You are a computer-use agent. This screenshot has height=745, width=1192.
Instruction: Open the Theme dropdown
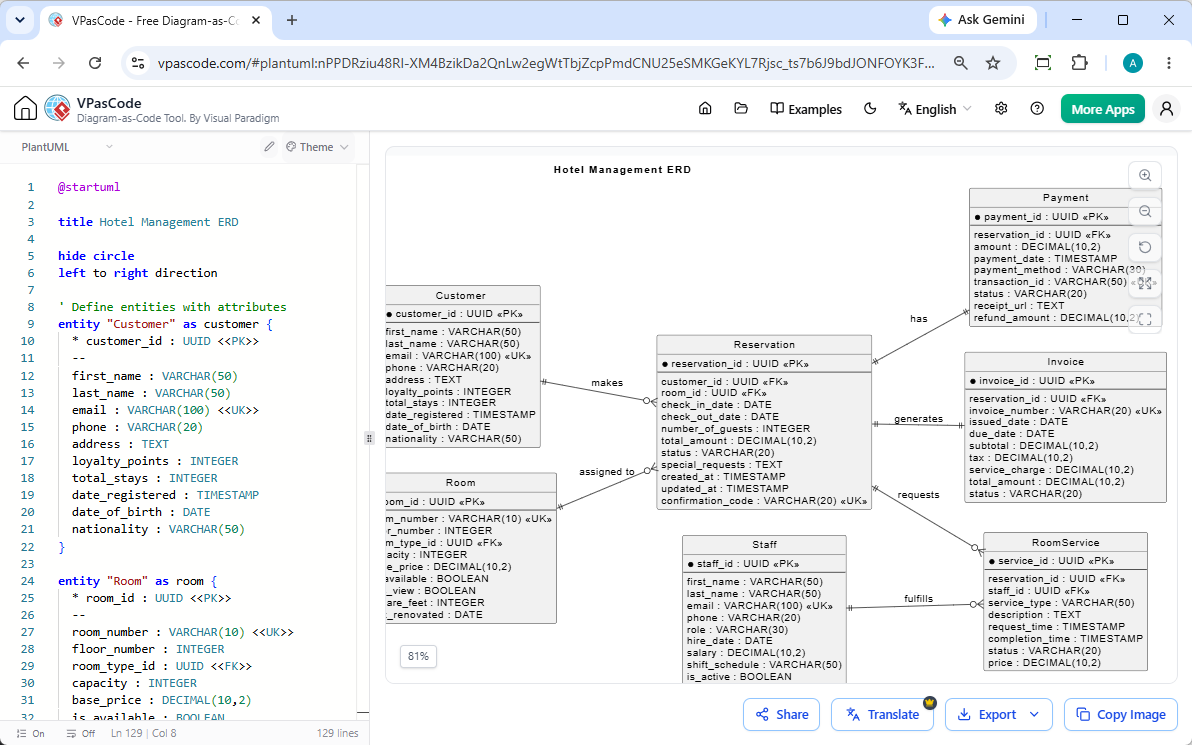point(318,147)
